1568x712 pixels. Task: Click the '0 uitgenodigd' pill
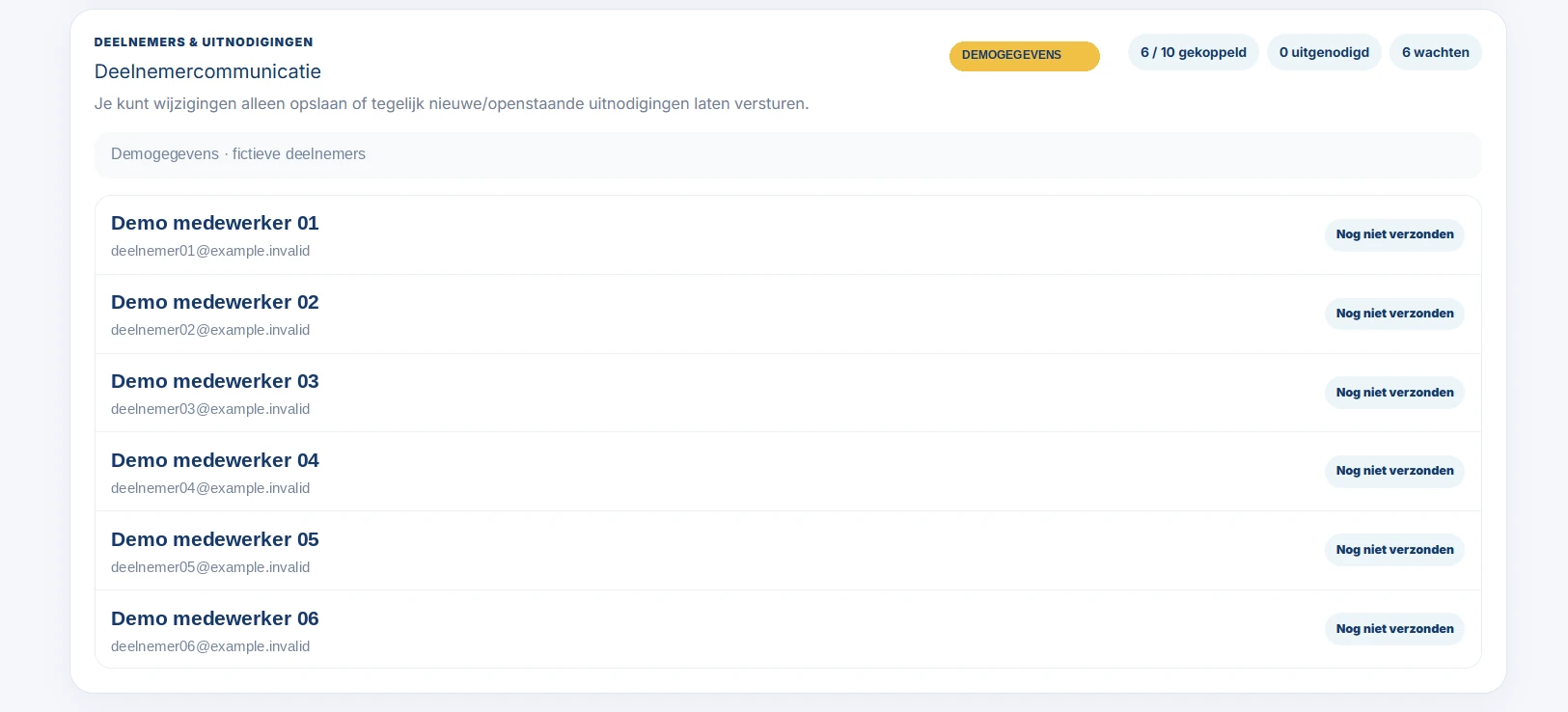click(1324, 52)
